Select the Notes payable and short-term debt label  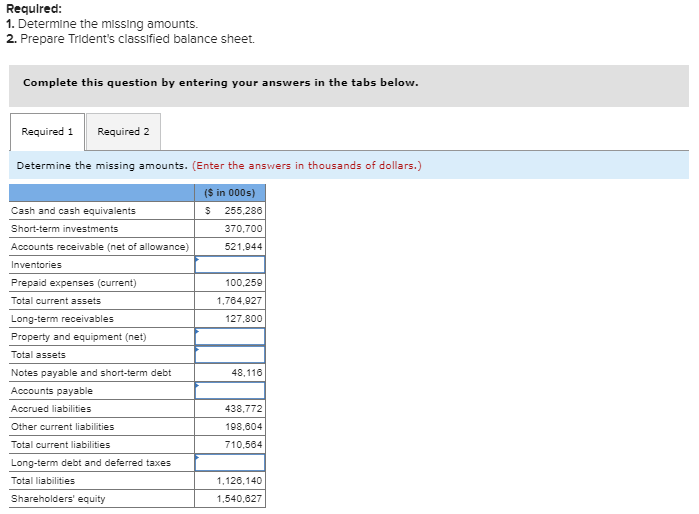pos(91,373)
